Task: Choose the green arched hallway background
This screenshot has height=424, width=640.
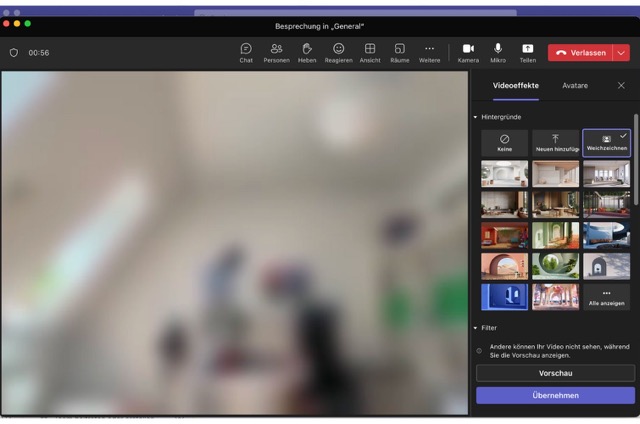Action: (x=556, y=235)
